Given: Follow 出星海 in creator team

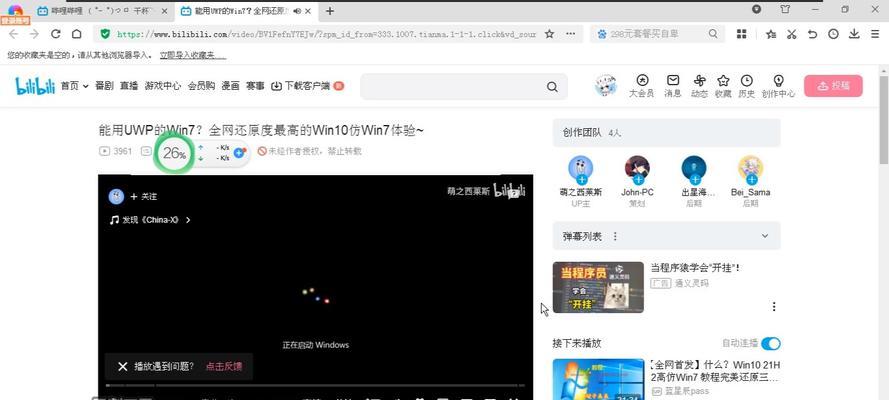Looking at the screenshot, I should tap(695, 180).
